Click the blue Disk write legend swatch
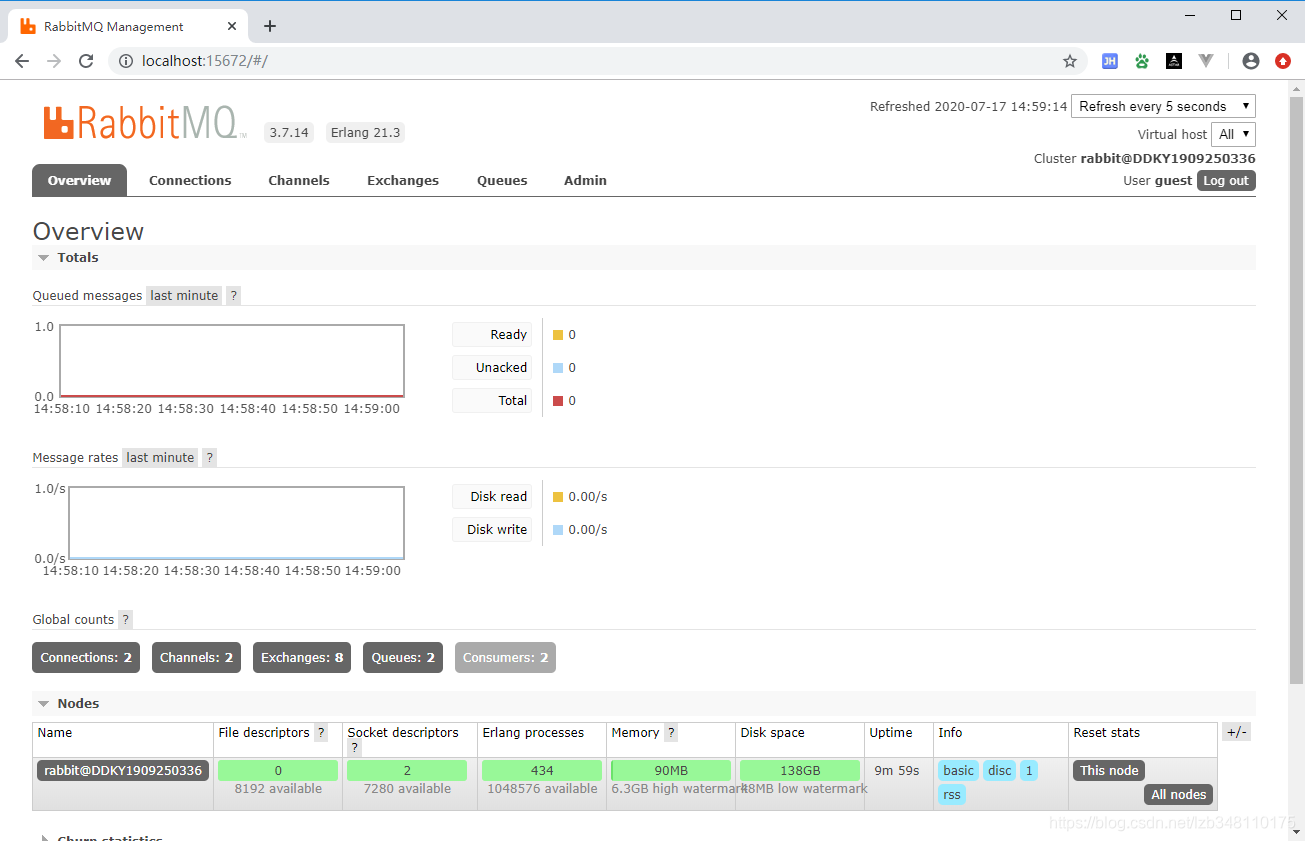 coord(558,530)
